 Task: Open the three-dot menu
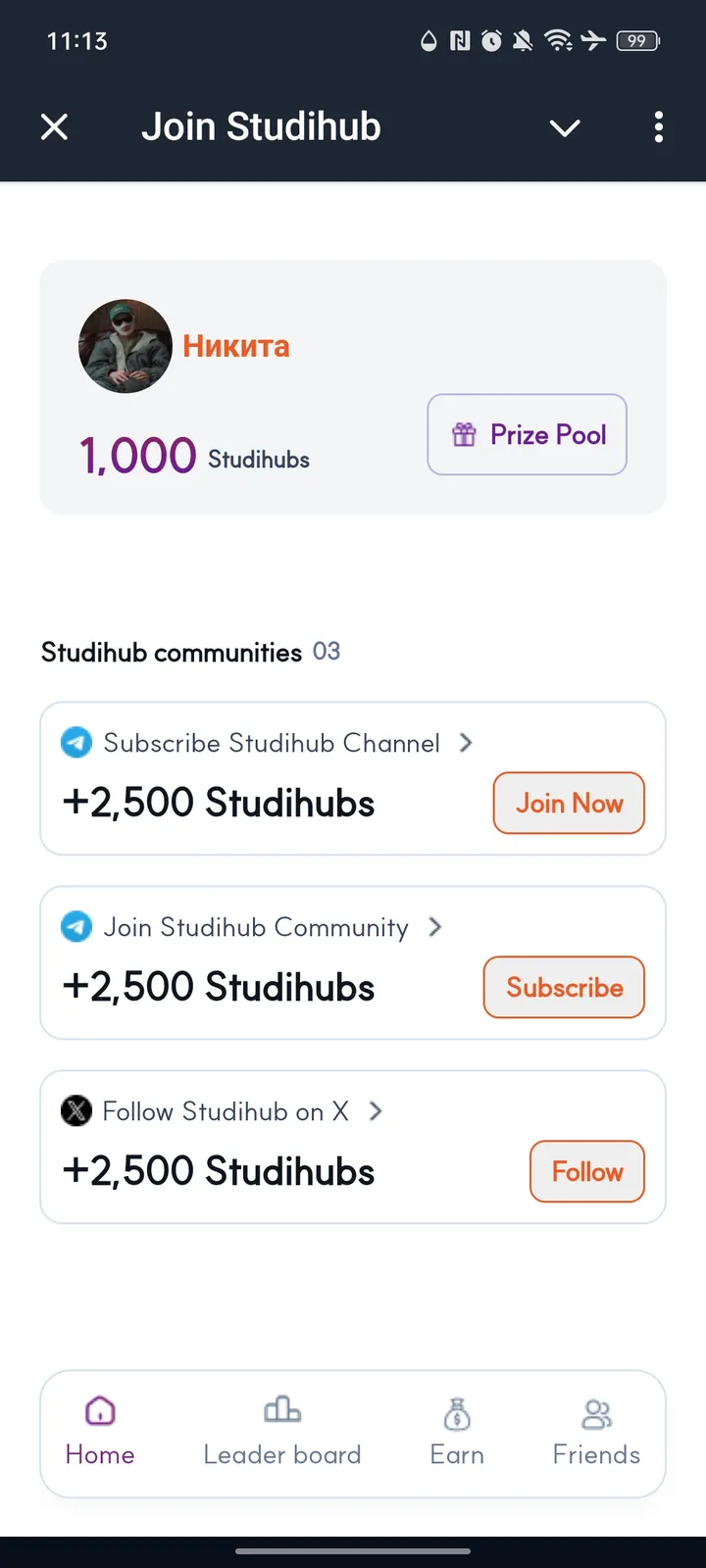coord(658,127)
